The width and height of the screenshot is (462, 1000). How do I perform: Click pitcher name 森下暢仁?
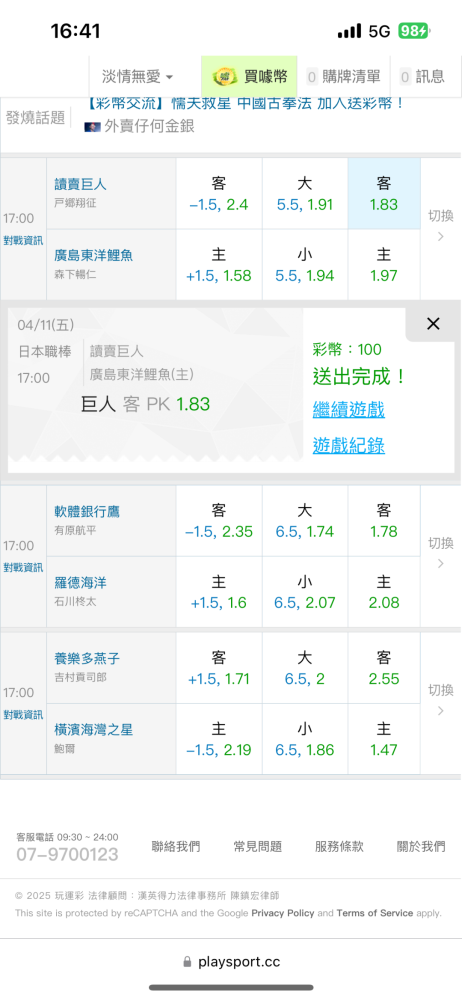[76, 274]
